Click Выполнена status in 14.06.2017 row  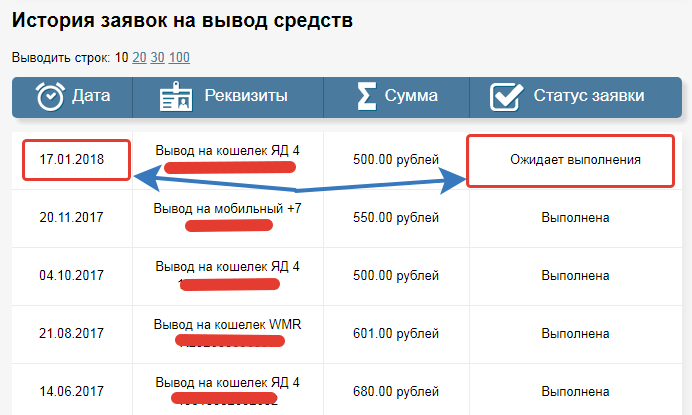tap(575, 391)
